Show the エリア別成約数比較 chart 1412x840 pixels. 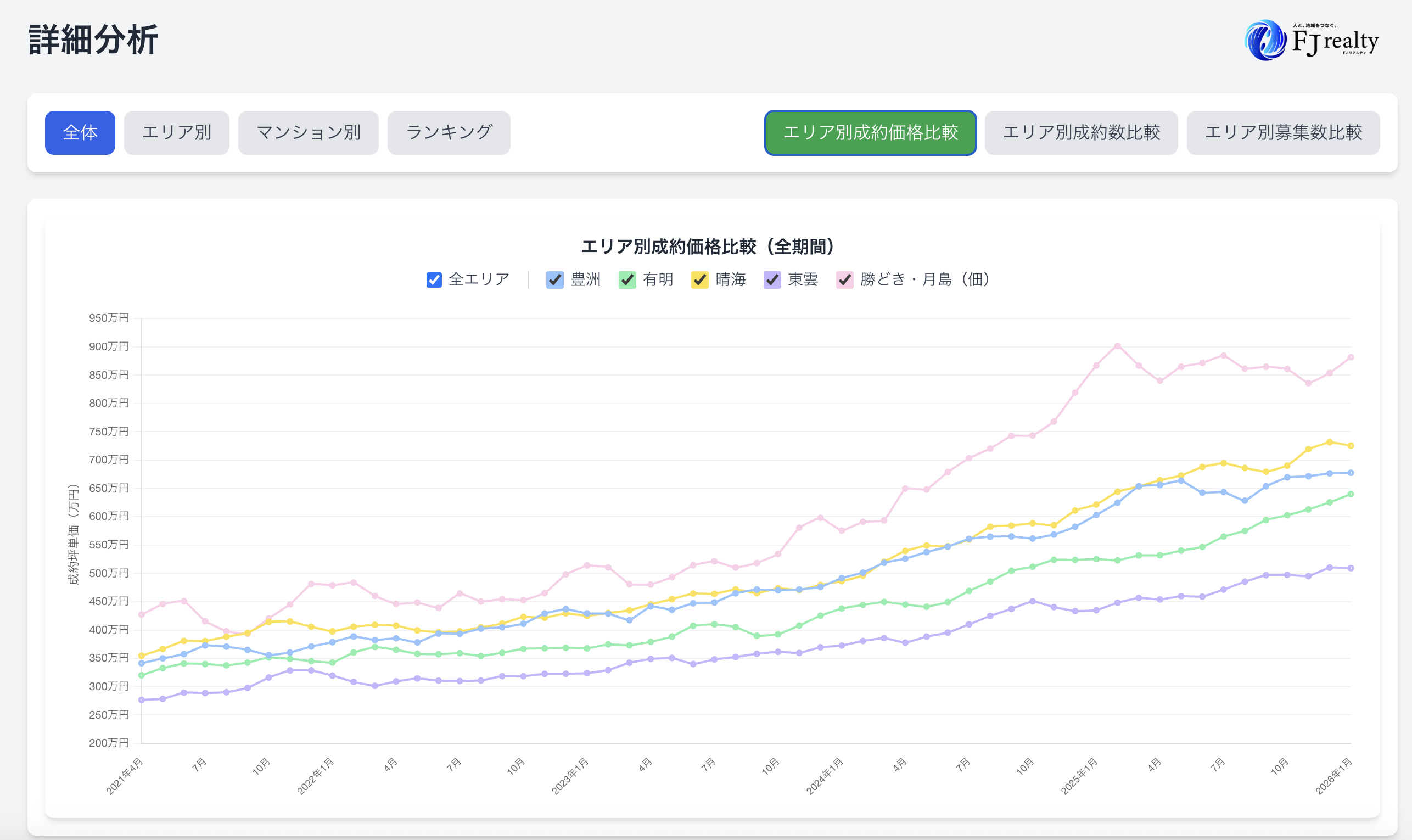point(1080,132)
